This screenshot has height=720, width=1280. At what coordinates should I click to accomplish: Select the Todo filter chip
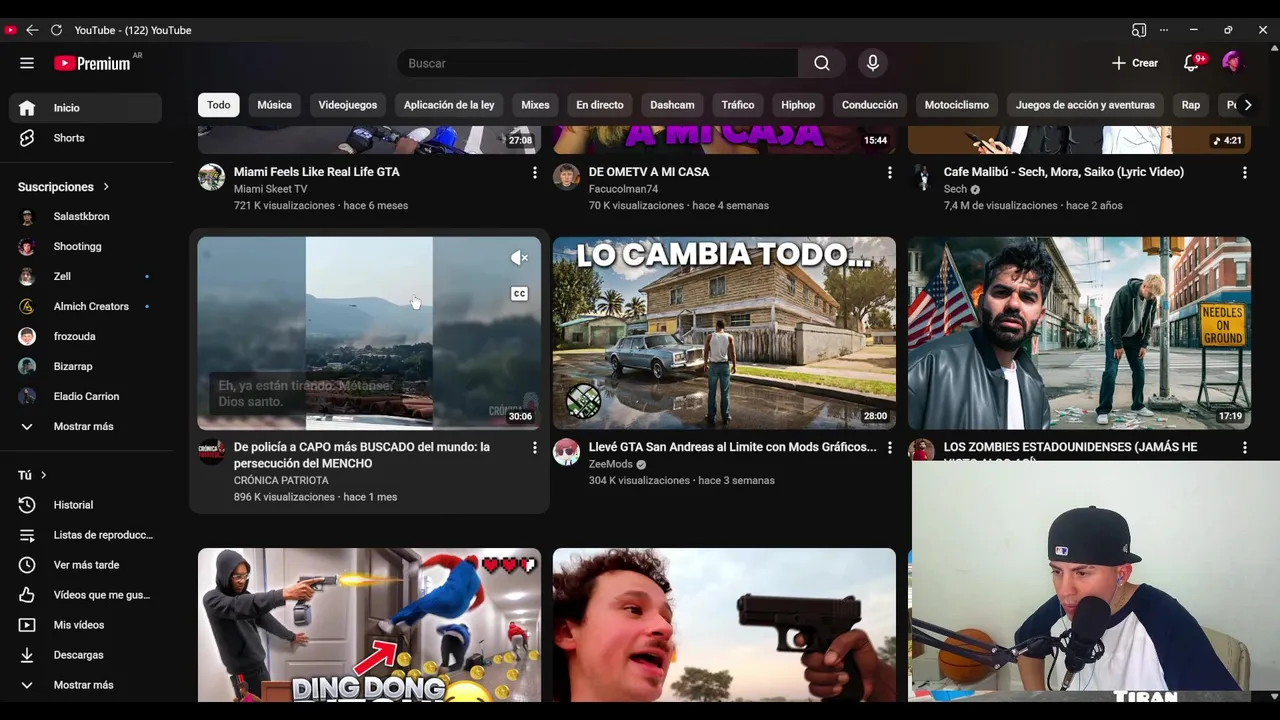click(219, 105)
